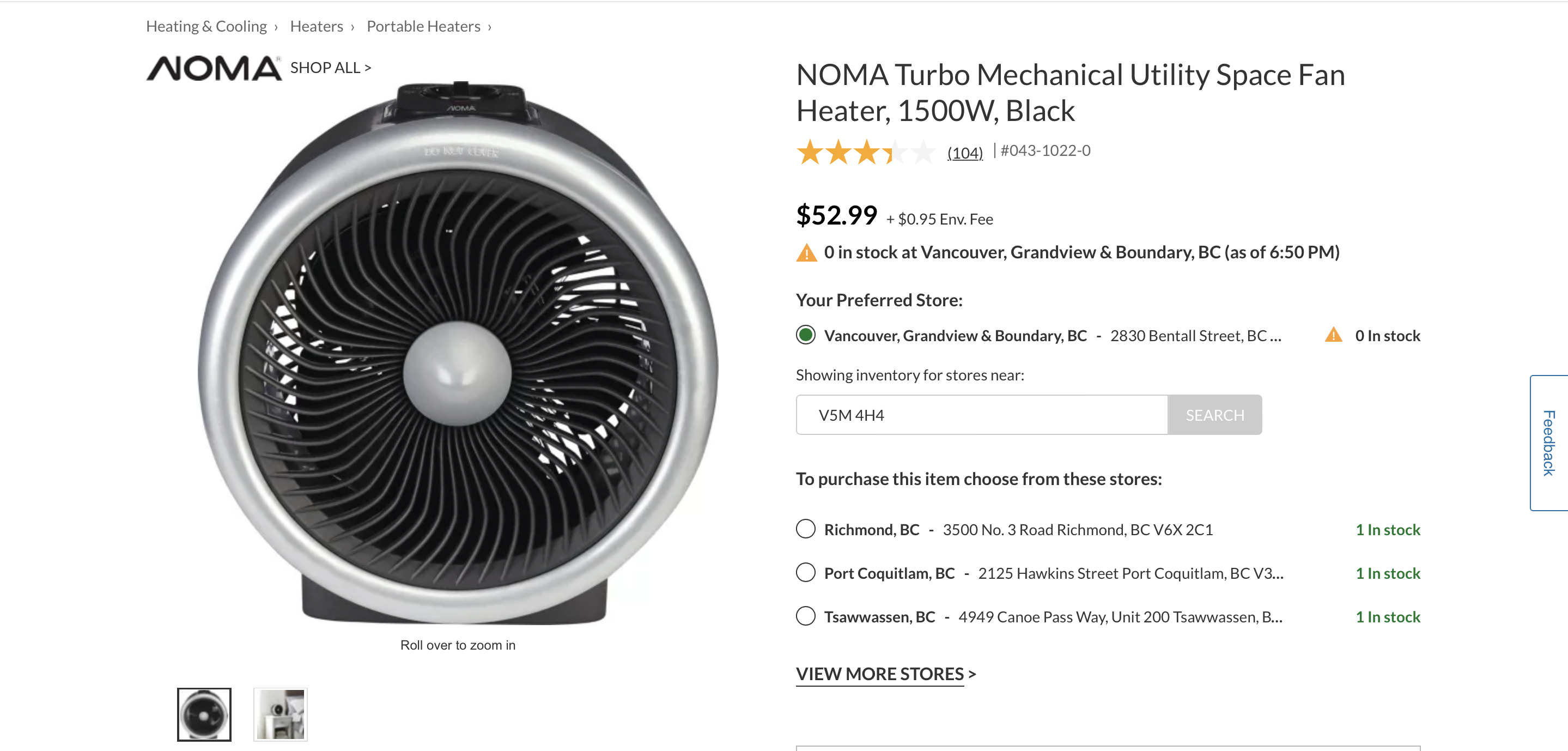The width and height of the screenshot is (1568, 751).
Task: Click the main heater product image
Action: pyautogui.click(x=458, y=353)
